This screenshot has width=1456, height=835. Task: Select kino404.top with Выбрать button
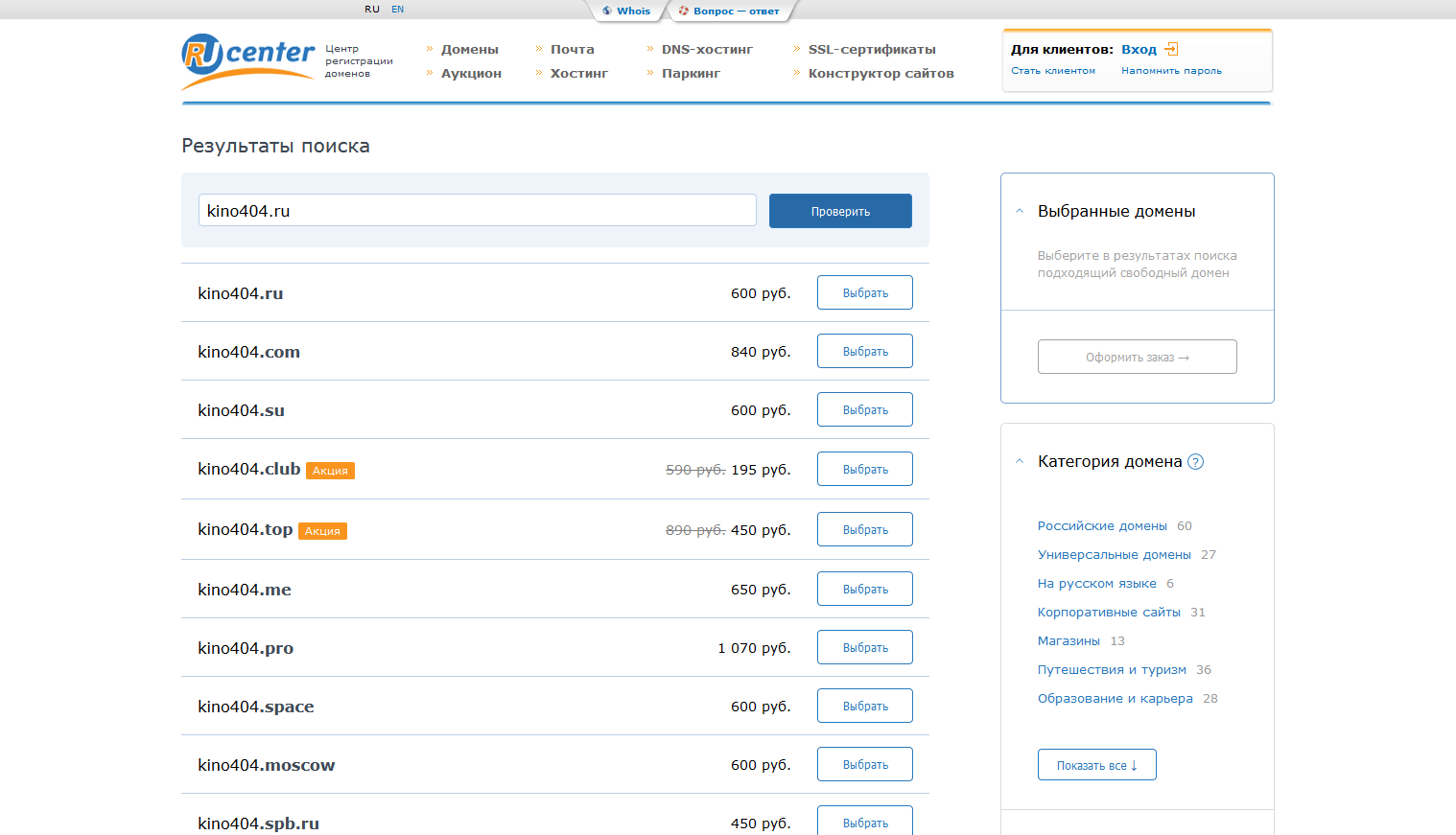click(865, 529)
